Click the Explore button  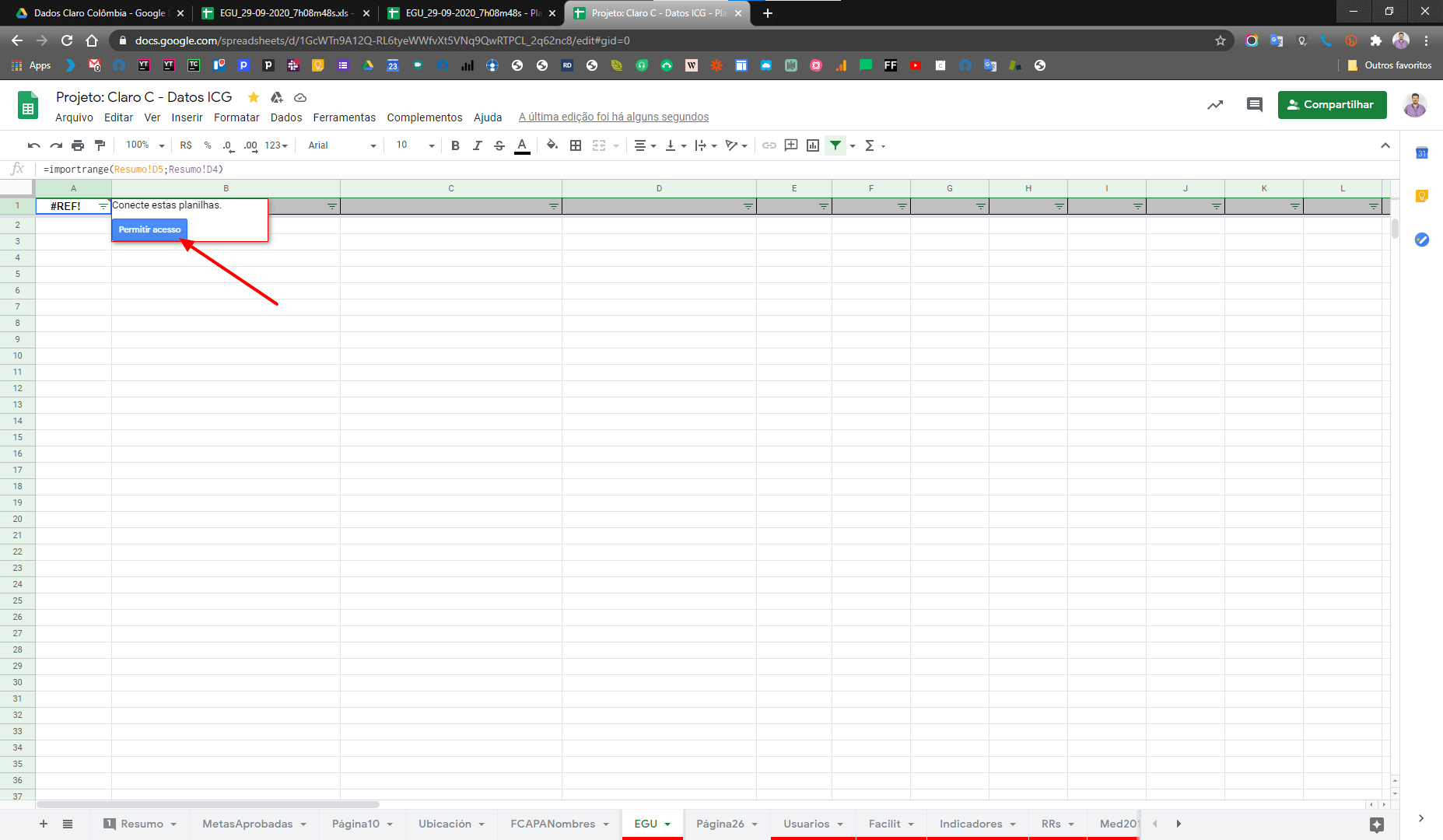click(1376, 825)
